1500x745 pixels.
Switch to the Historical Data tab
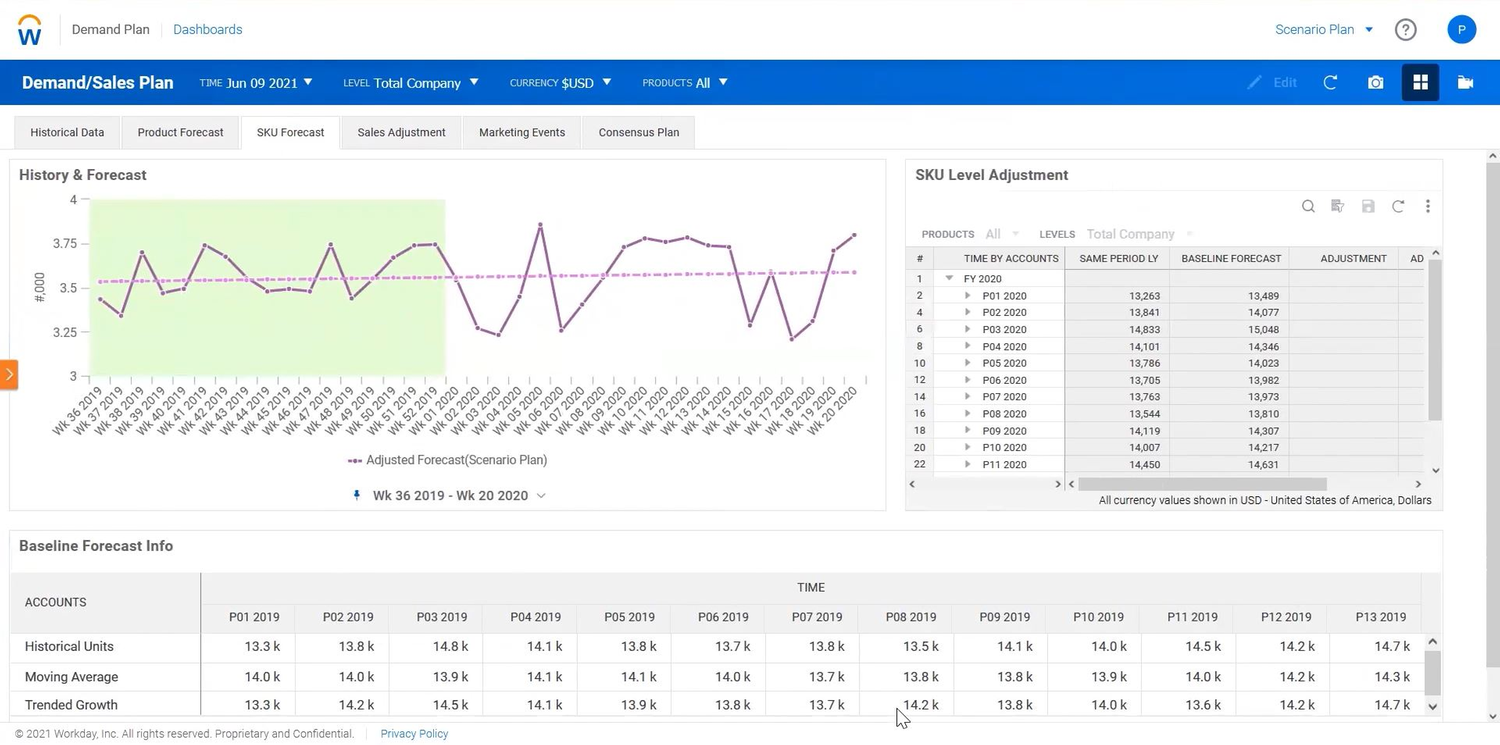point(67,132)
